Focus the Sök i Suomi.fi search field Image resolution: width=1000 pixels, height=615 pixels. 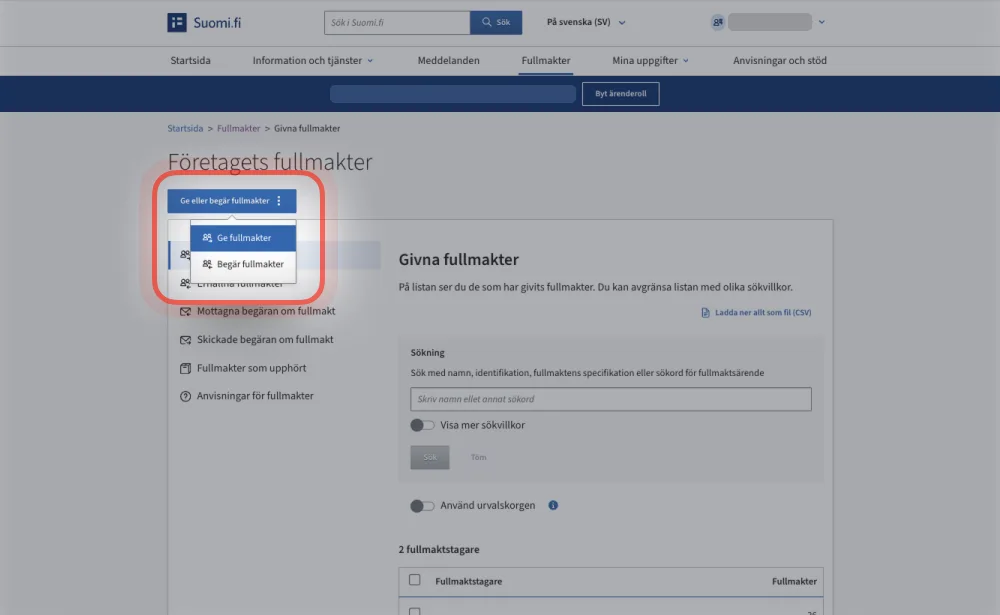click(397, 22)
